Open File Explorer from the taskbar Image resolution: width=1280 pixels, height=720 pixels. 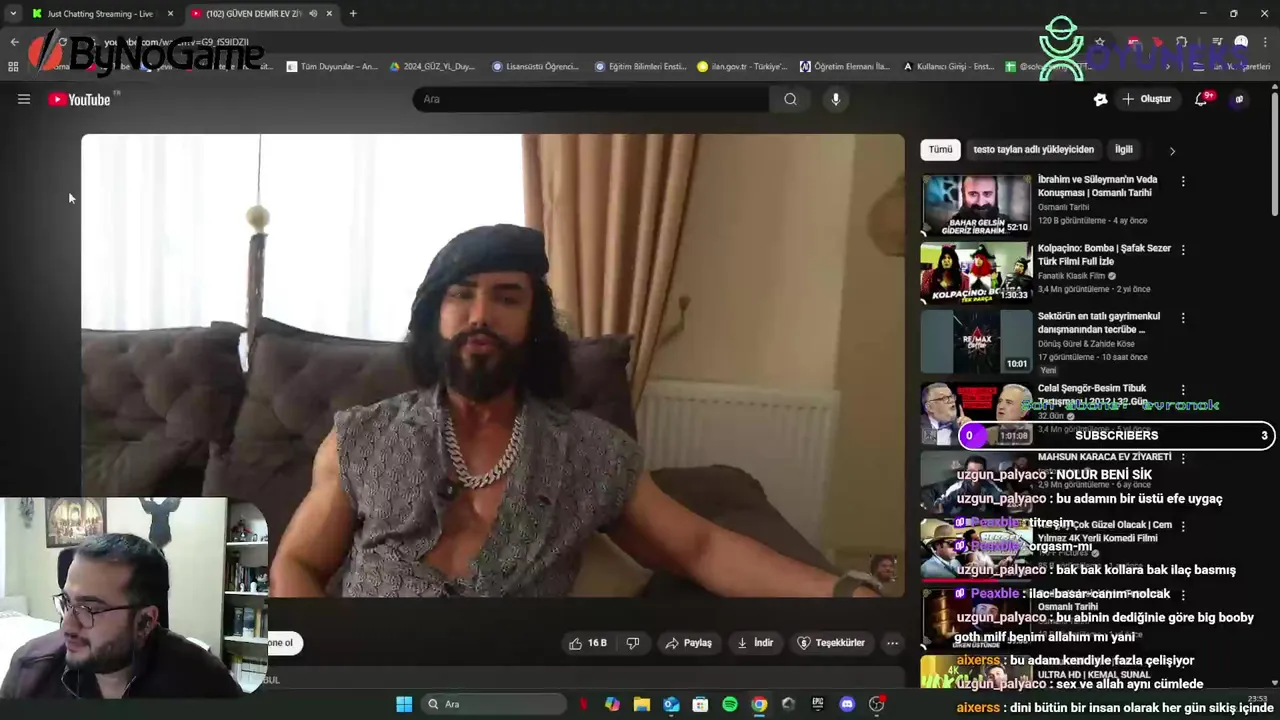pyautogui.click(x=641, y=704)
